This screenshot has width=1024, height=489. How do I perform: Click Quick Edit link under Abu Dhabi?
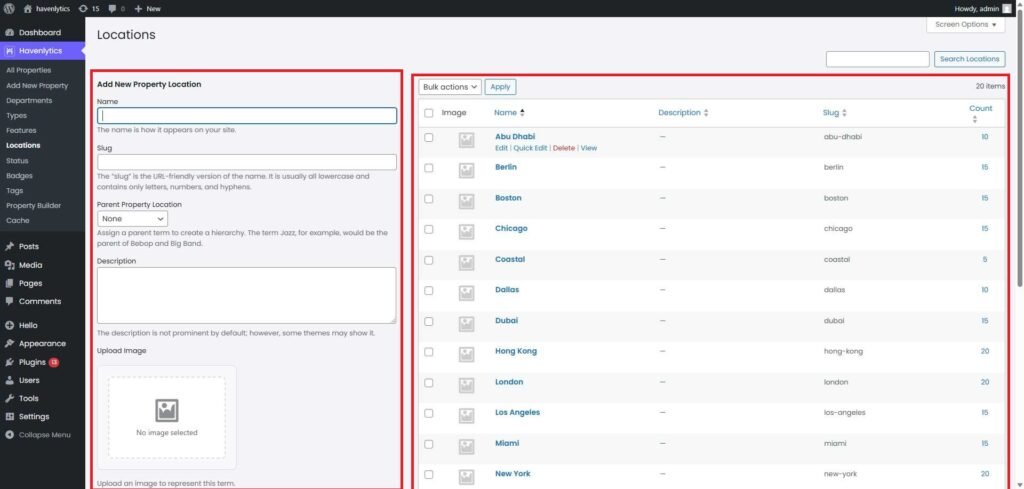530,148
